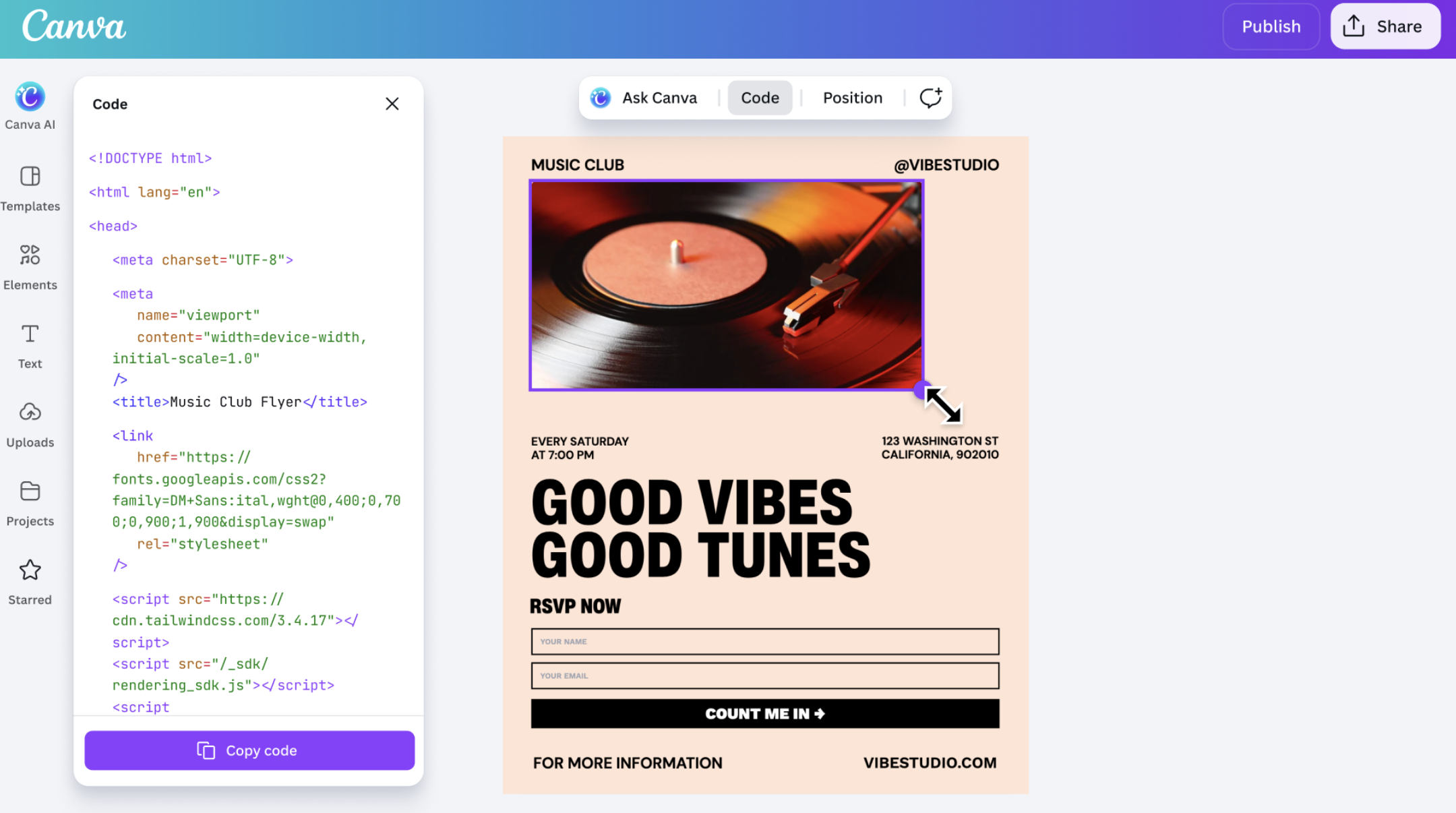Click the Ask Canva toolbar option
The width and height of the screenshot is (1456, 813).
point(644,98)
